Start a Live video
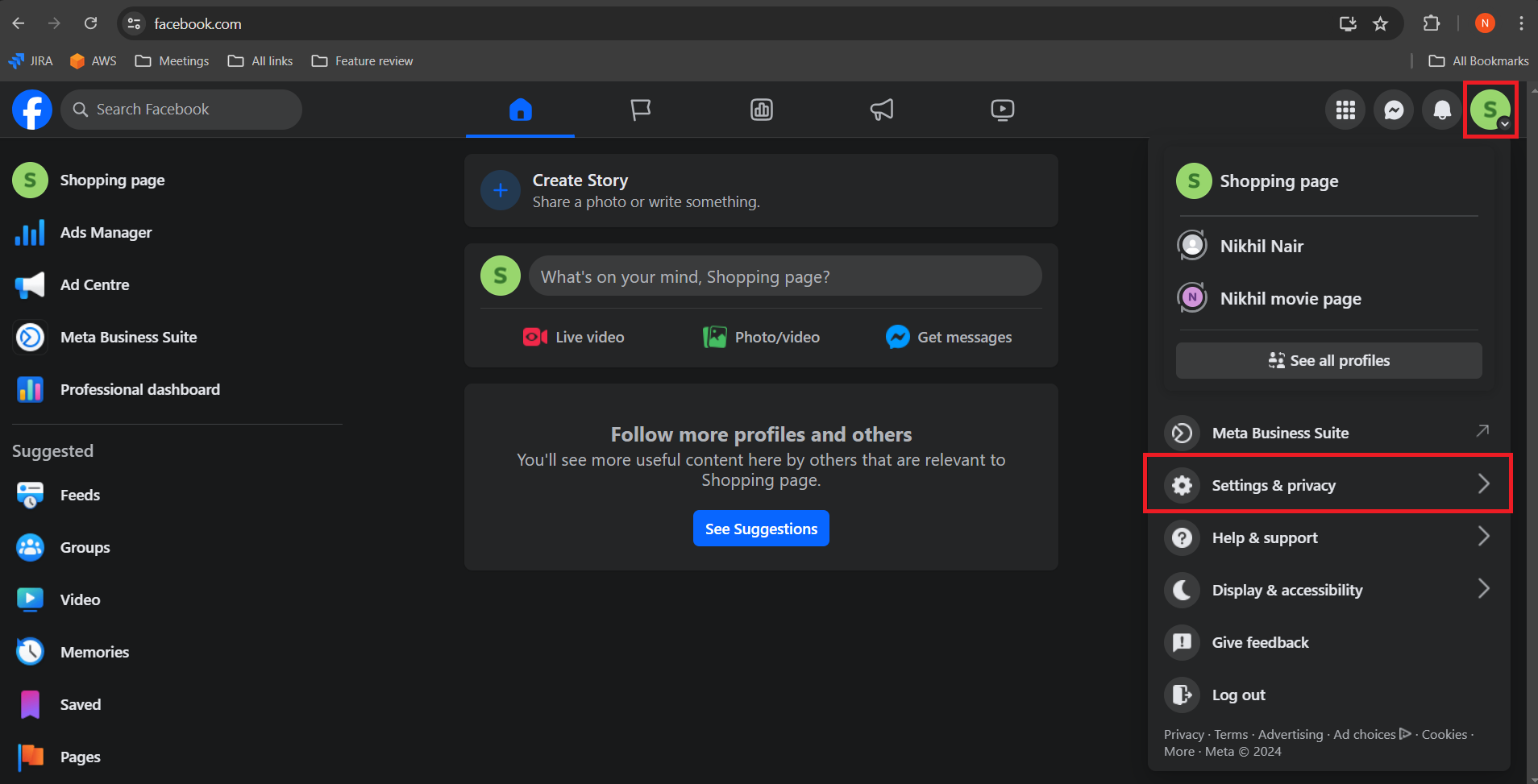 pyautogui.click(x=574, y=338)
